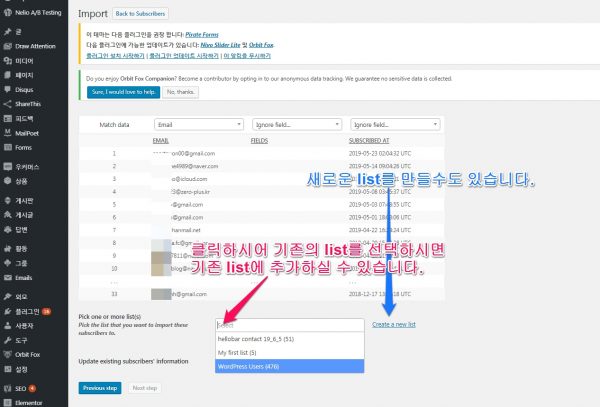The width and height of the screenshot is (600, 407).
Task: Expand the Email match data dropdown
Action: tap(198, 124)
